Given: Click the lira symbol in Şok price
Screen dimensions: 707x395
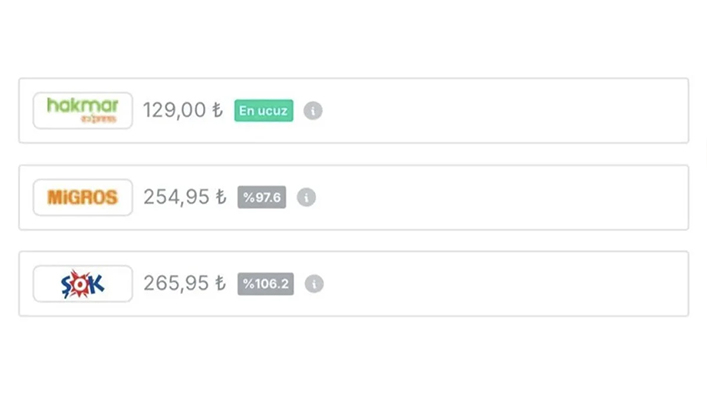Looking at the screenshot, I should tap(220, 283).
